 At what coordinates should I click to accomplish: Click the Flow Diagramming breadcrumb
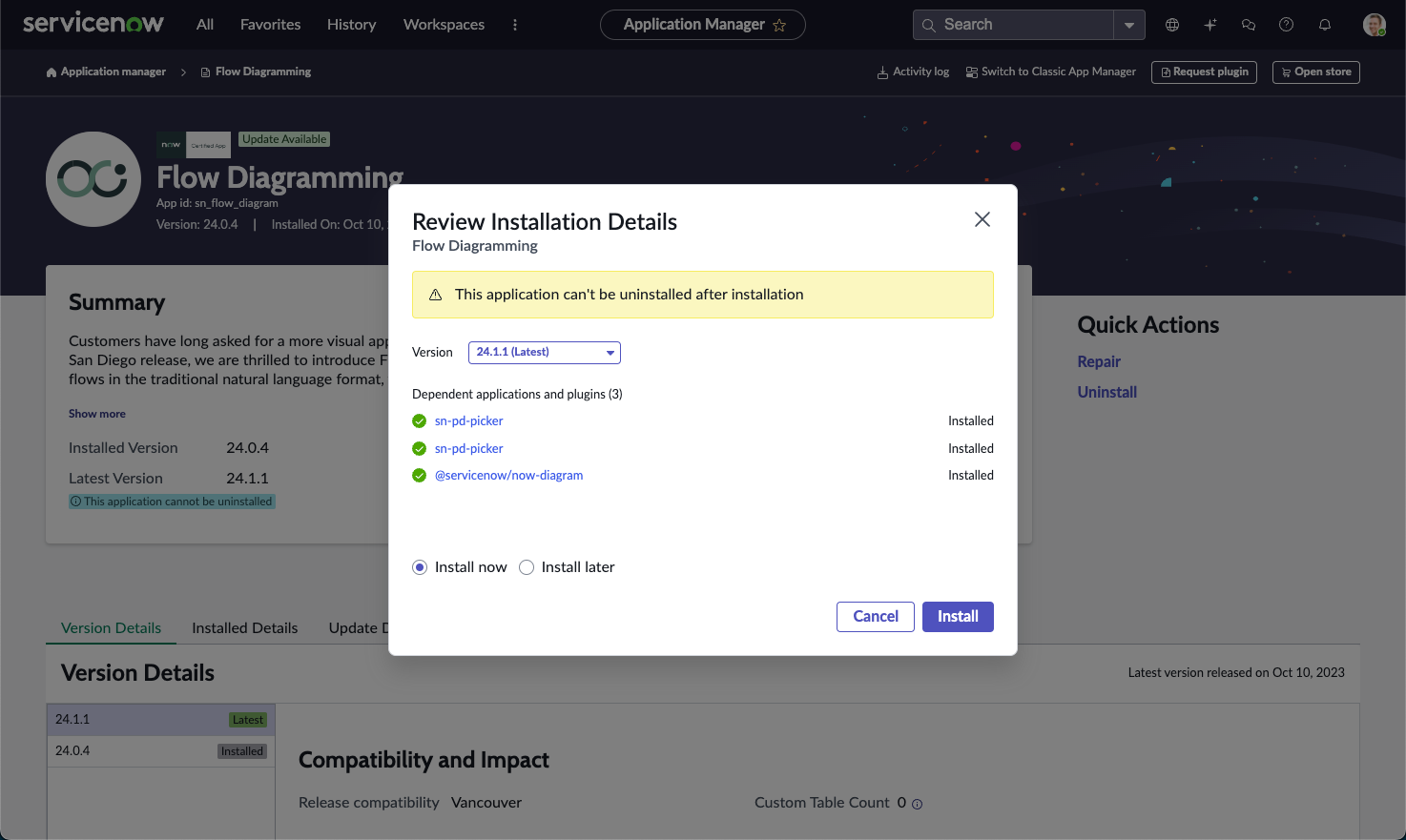256,72
